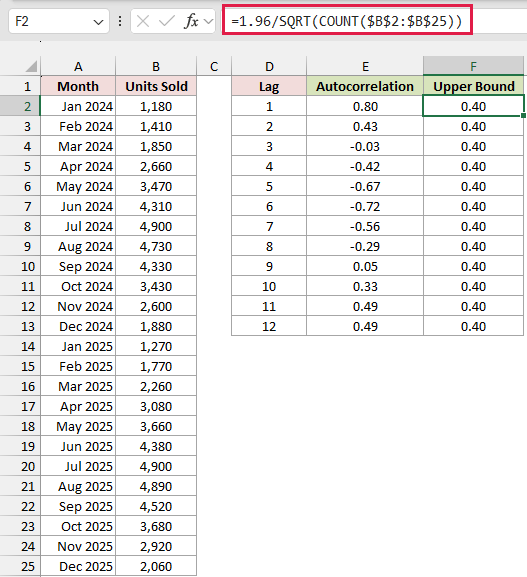Click the Lag header cell
Screen dimensions: 527x577
pyautogui.click(x=269, y=86)
